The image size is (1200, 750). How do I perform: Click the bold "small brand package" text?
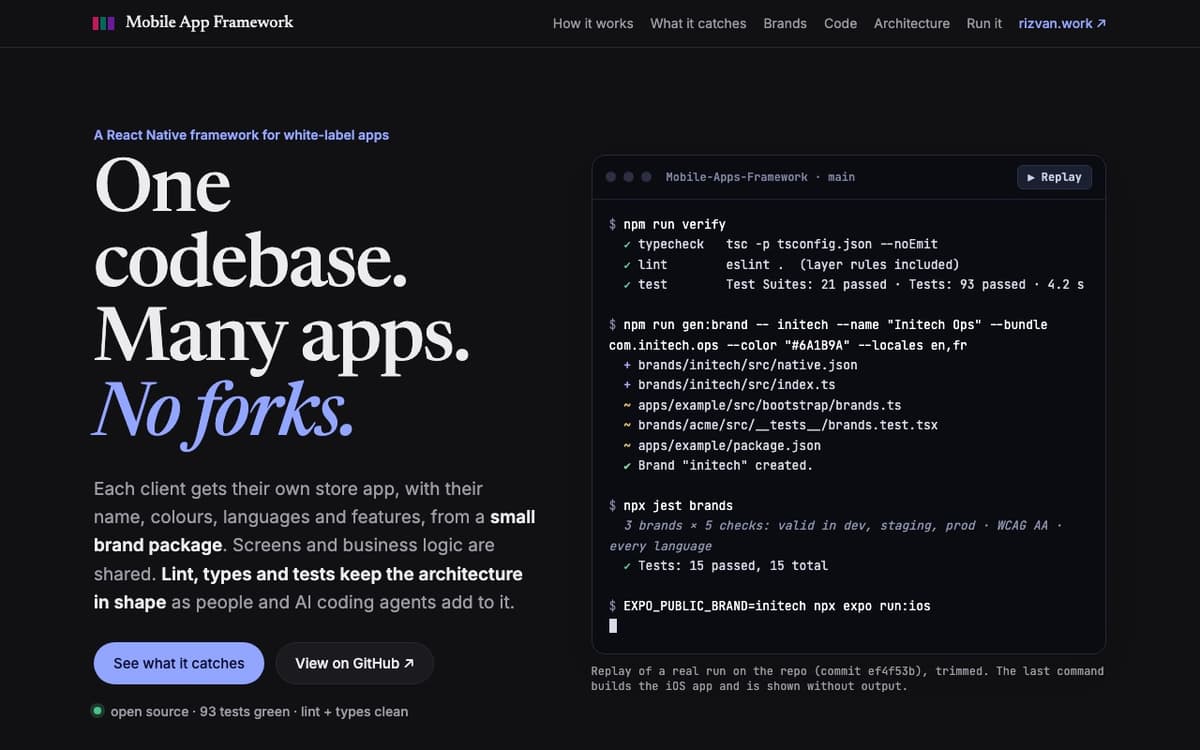(314, 531)
